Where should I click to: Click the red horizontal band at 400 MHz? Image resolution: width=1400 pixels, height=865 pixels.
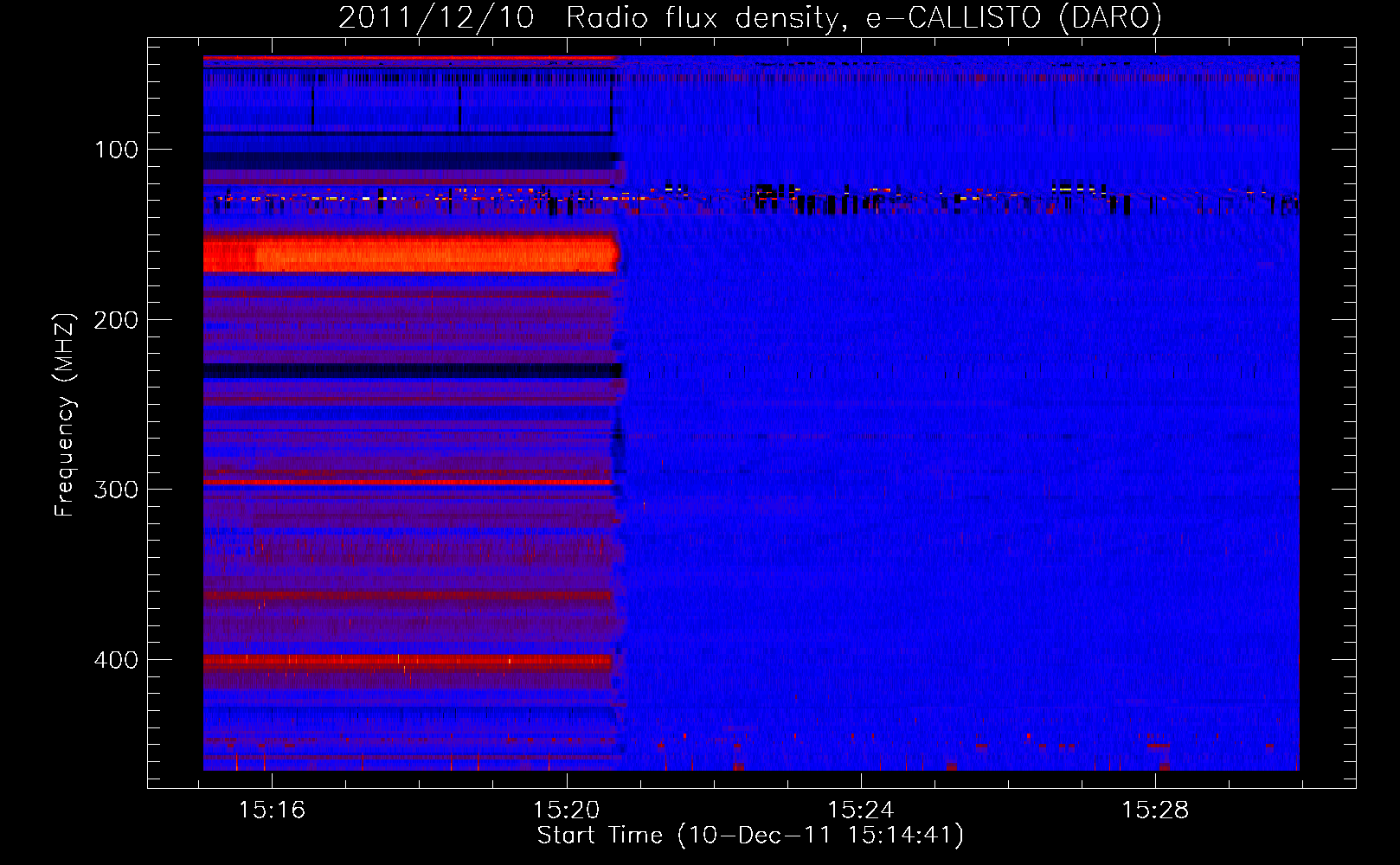pyautogui.click(x=408, y=662)
